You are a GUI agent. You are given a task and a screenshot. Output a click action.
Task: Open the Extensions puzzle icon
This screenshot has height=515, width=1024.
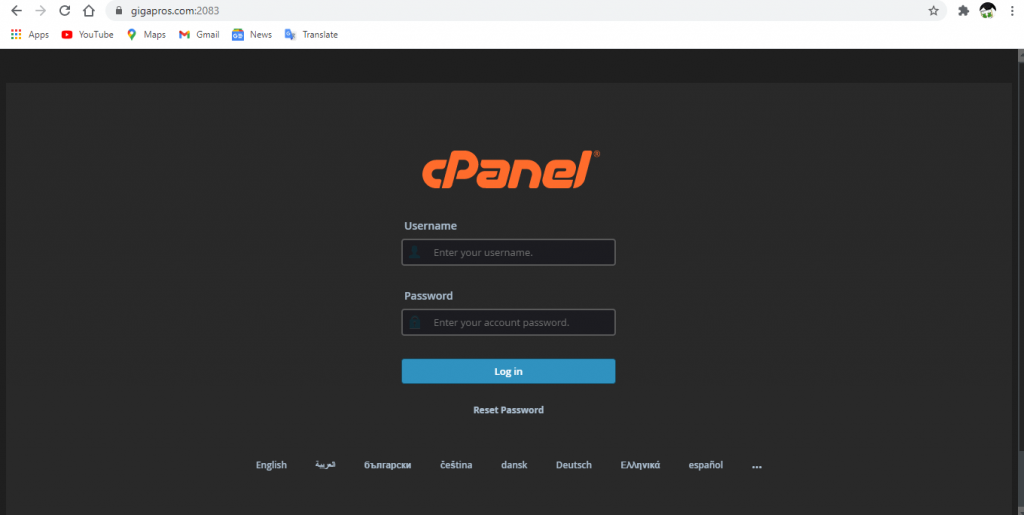click(963, 11)
